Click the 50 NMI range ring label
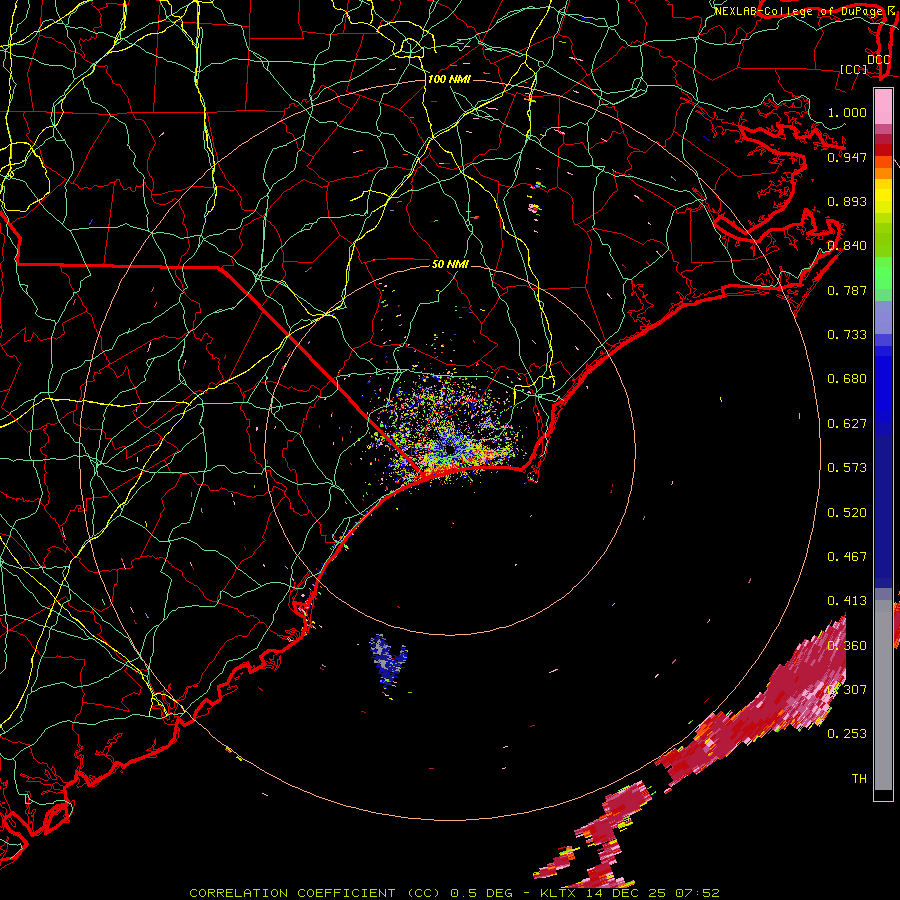The image size is (900, 900). click(450, 264)
